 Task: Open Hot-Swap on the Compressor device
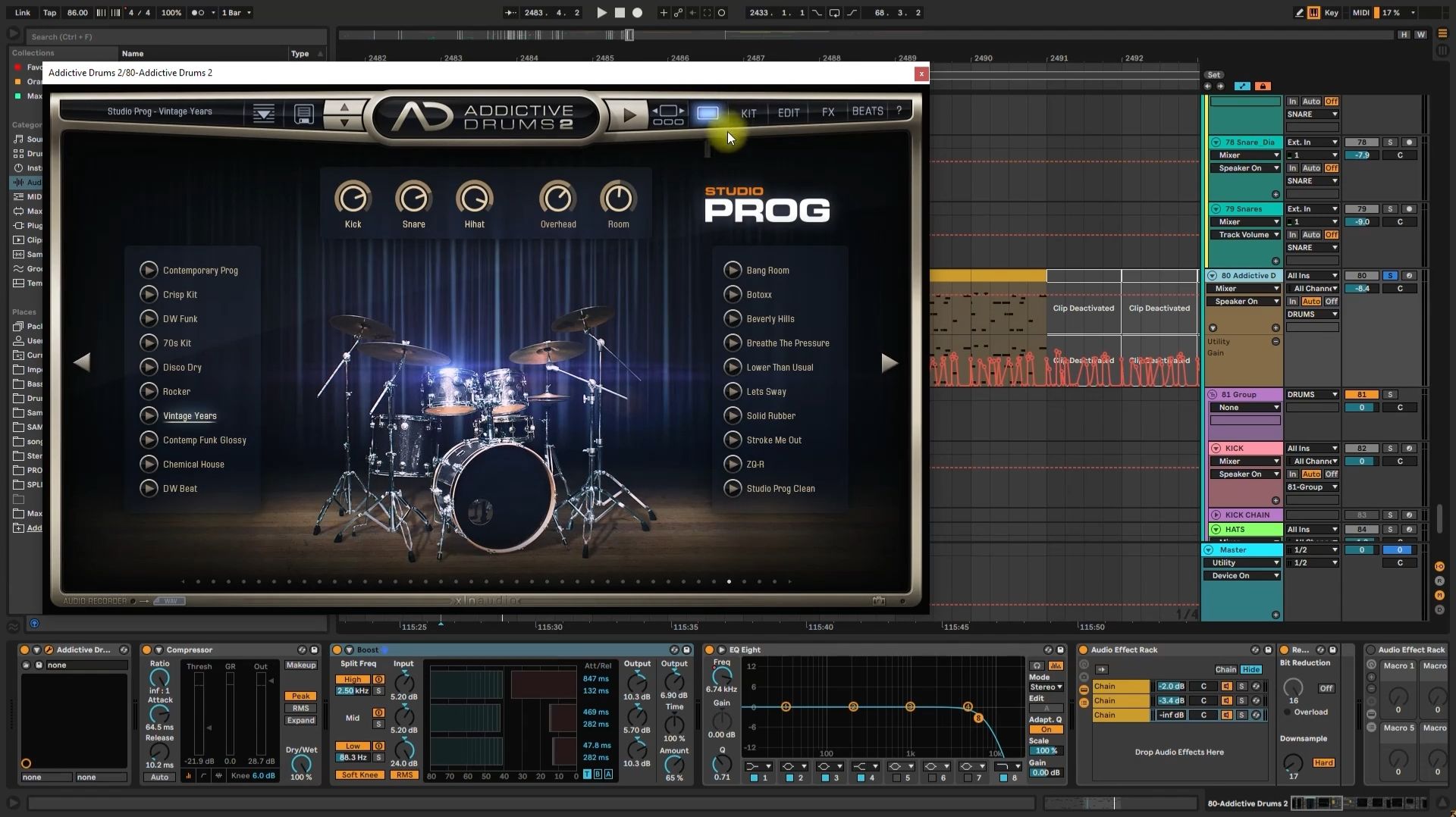point(303,650)
